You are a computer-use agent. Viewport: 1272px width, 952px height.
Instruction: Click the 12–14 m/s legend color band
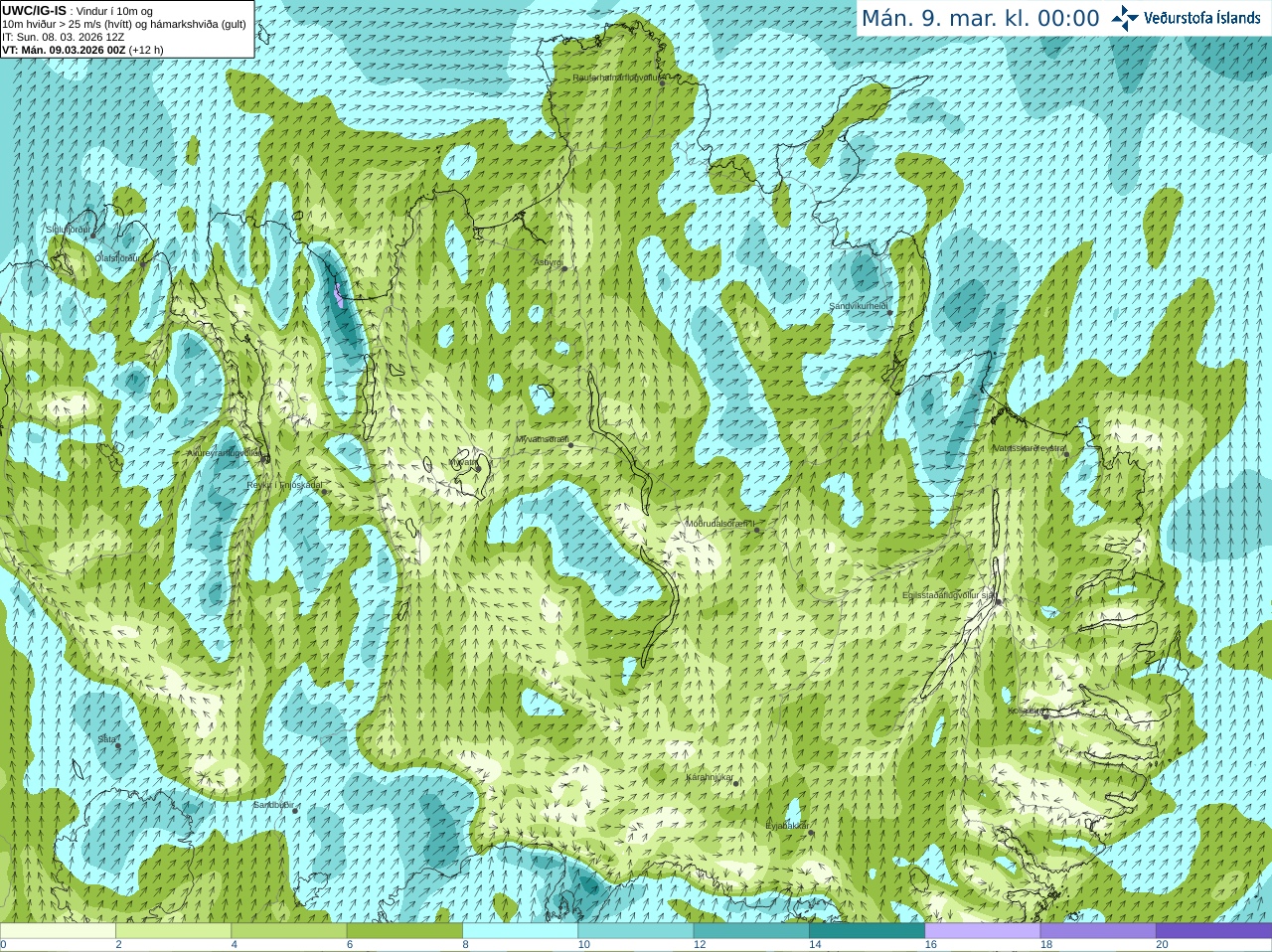point(751,931)
